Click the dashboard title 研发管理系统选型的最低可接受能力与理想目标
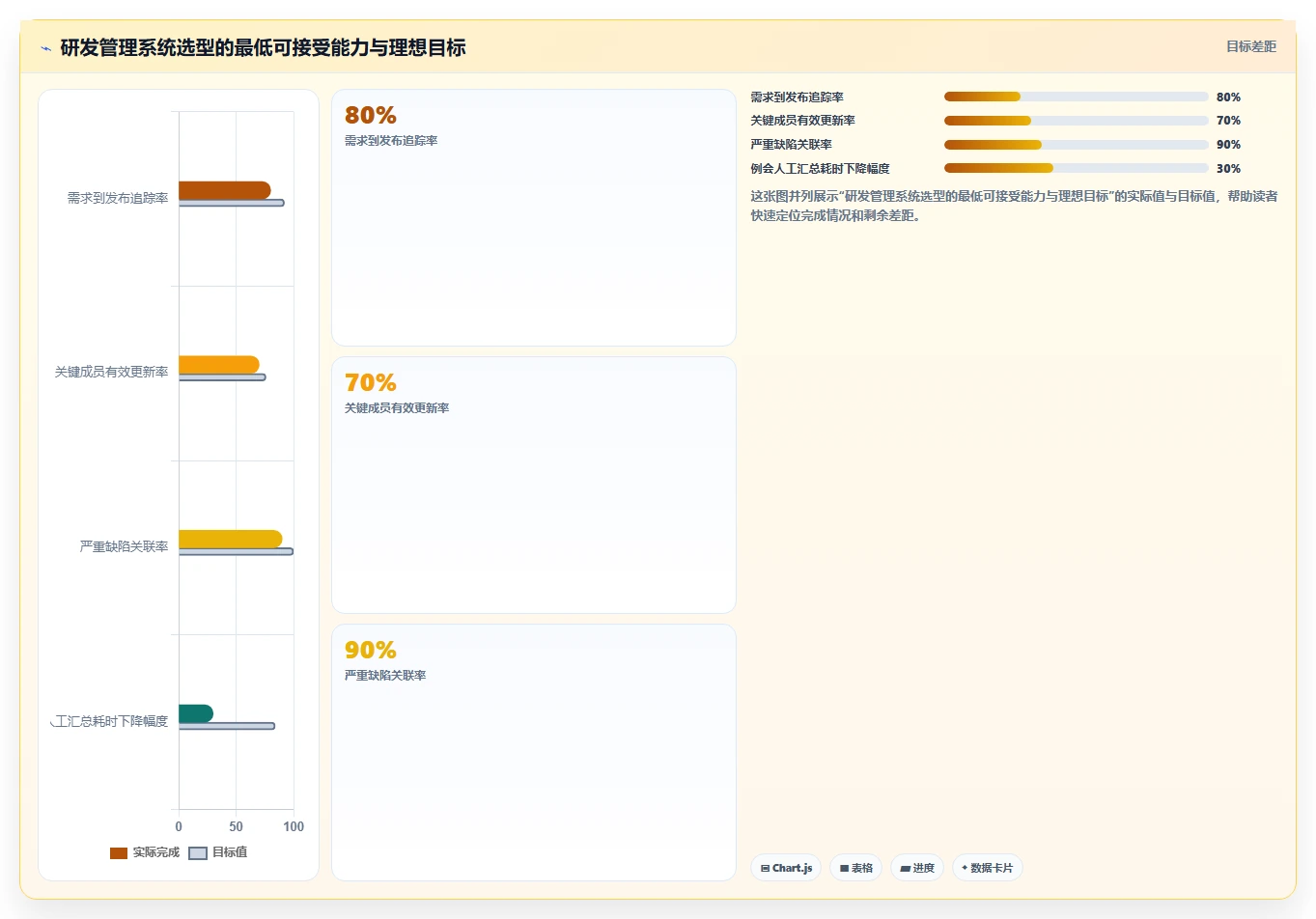The width and height of the screenshot is (1316, 919). (263, 47)
